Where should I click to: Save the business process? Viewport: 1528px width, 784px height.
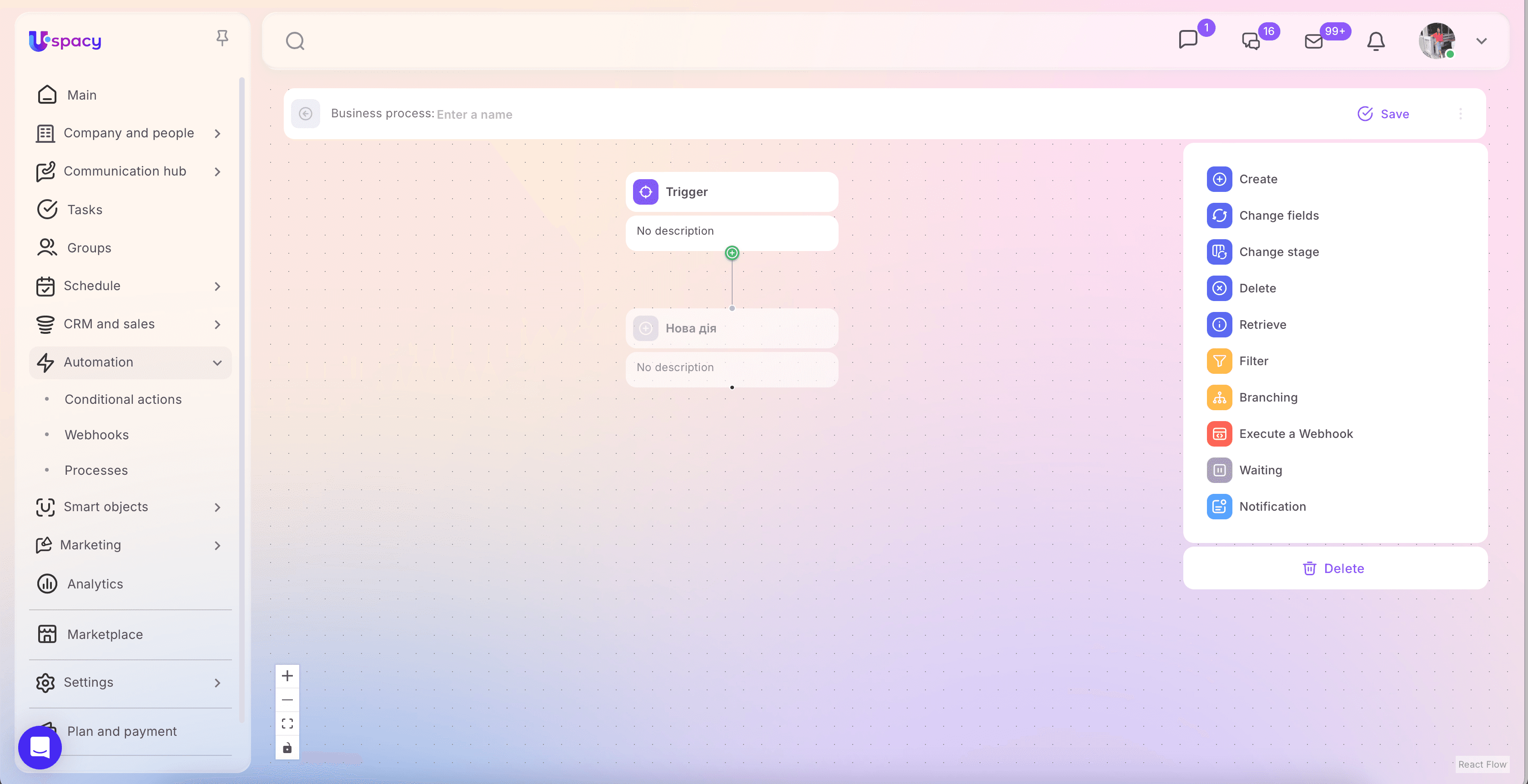[x=1383, y=114]
